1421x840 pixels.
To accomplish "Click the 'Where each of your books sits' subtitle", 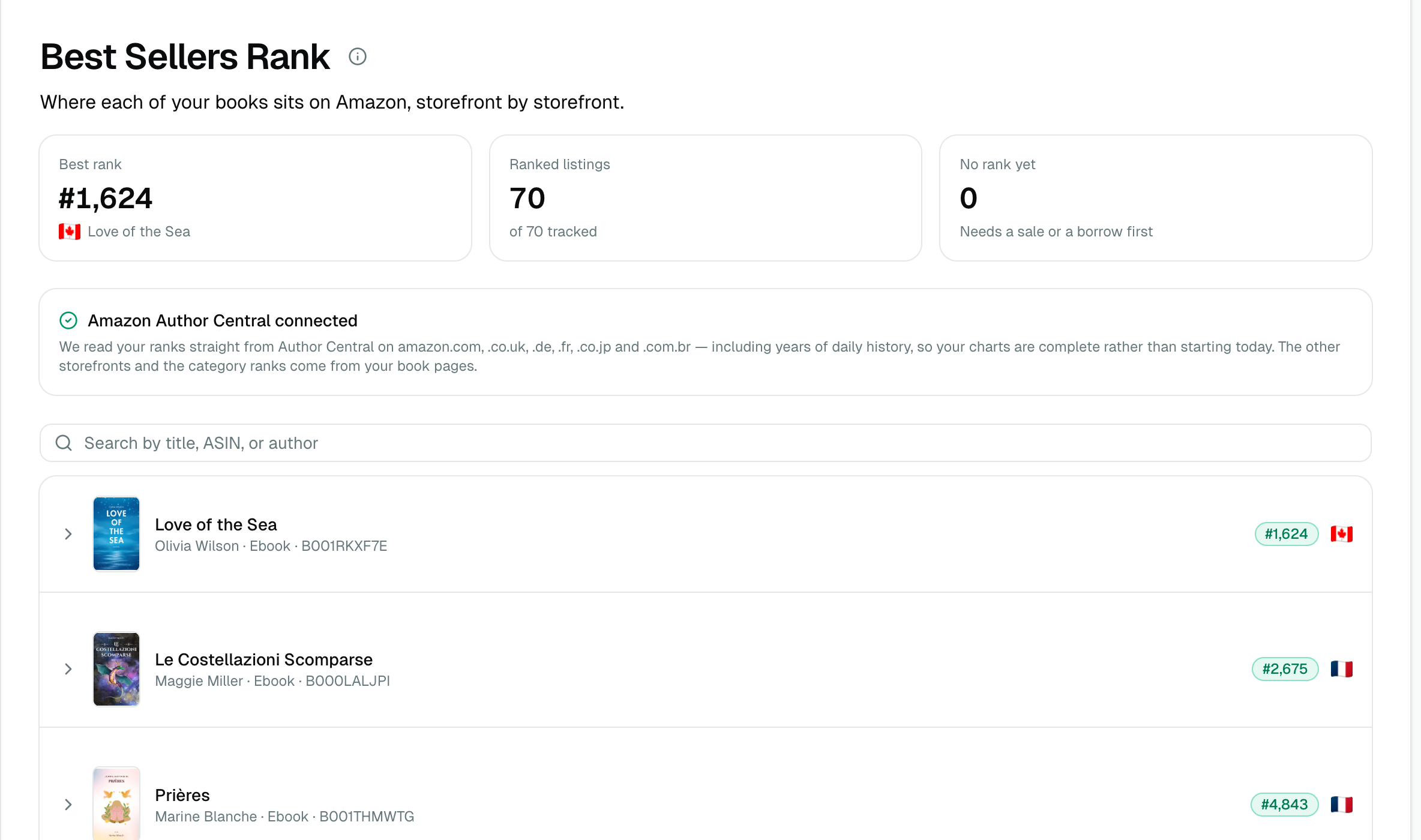I will click(x=332, y=102).
